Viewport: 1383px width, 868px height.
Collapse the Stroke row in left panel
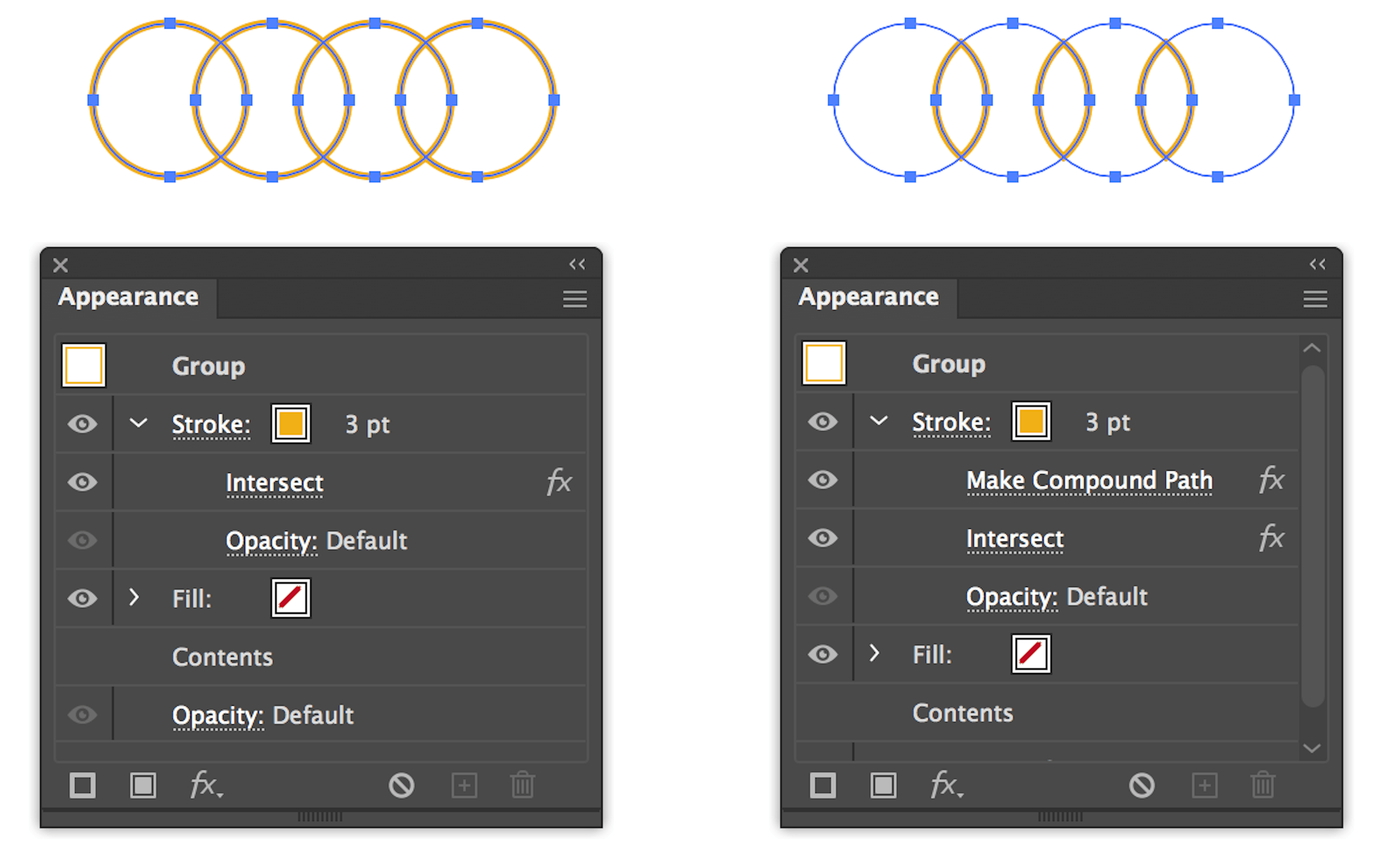138,423
